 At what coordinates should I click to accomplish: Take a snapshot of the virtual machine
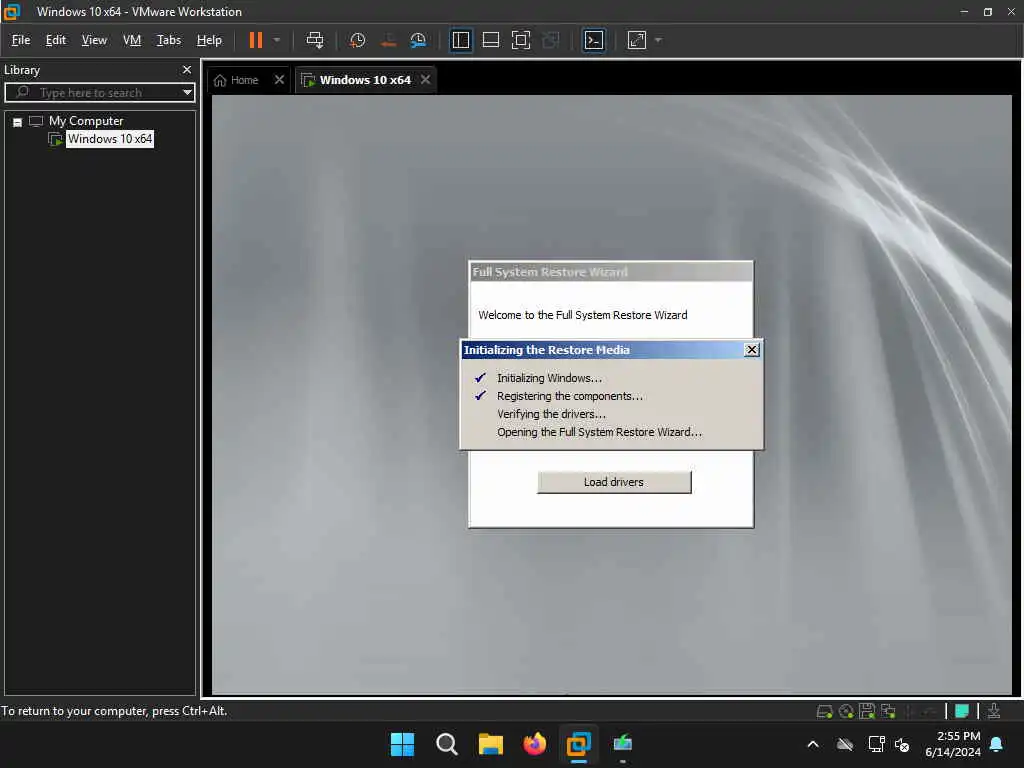[357, 40]
